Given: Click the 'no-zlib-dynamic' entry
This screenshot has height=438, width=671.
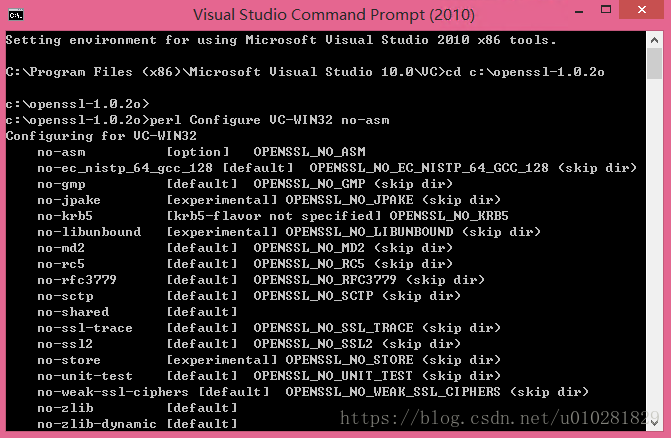Looking at the screenshot, I should (97, 425).
